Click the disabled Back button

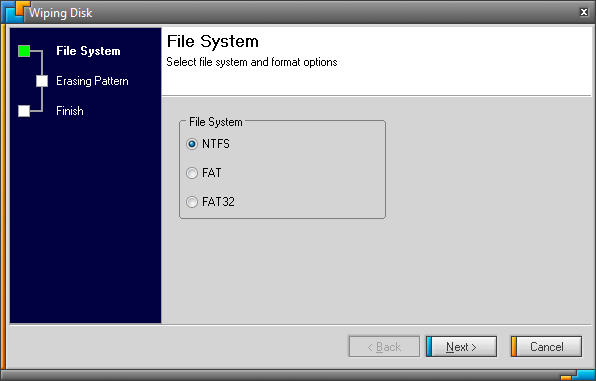(x=384, y=347)
